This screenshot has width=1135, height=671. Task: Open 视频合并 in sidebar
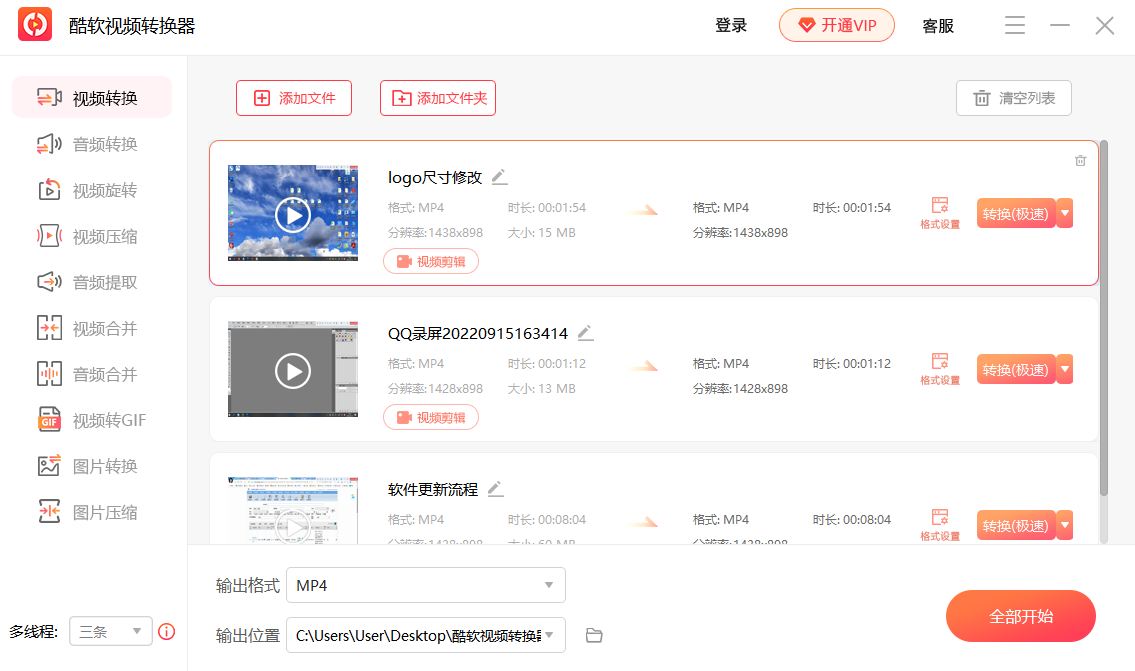point(92,328)
